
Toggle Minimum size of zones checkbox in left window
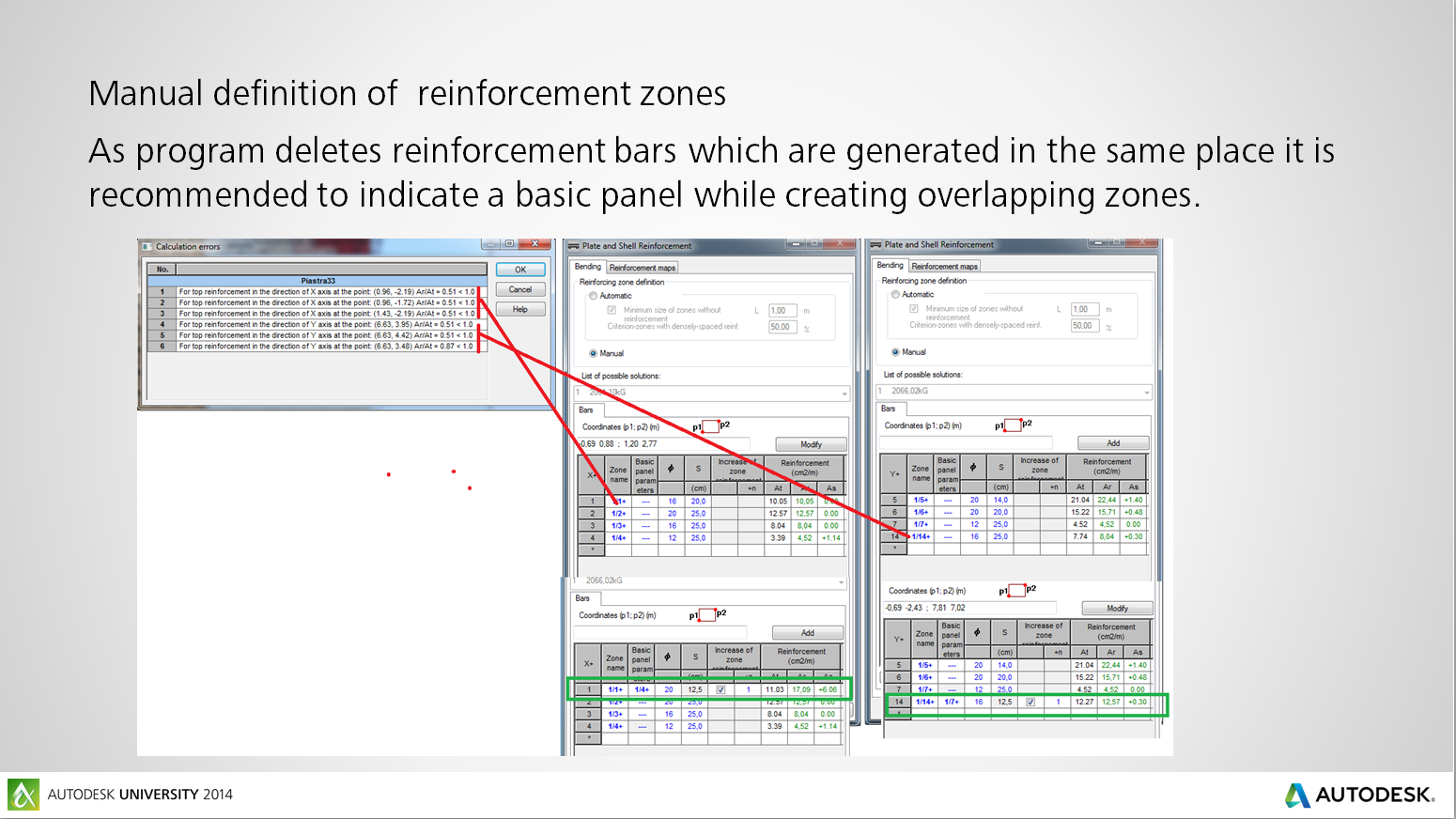point(612,310)
